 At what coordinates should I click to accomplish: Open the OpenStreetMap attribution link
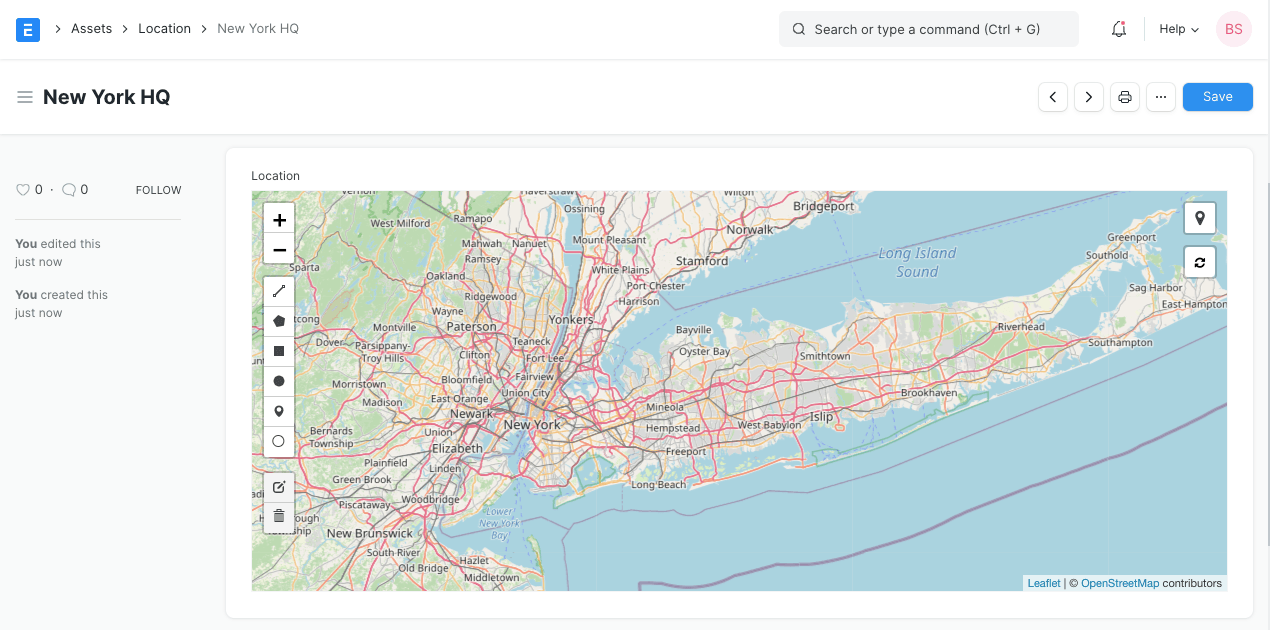tap(1119, 582)
